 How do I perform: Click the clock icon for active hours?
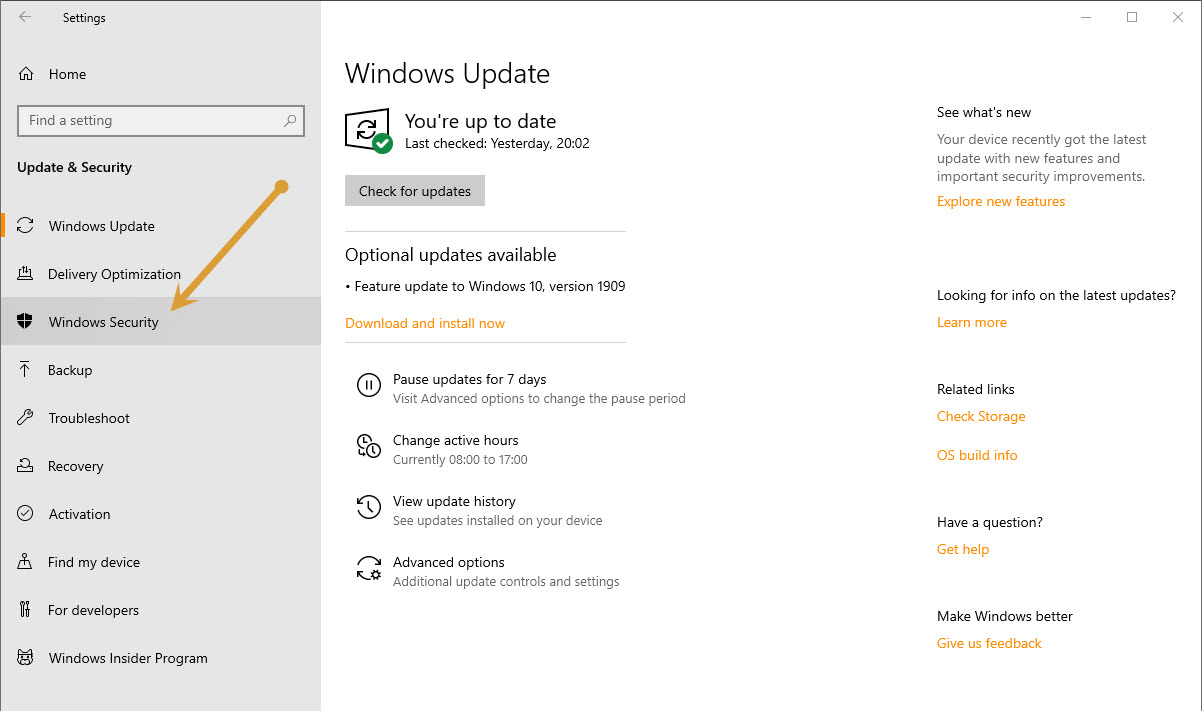point(369,446)
